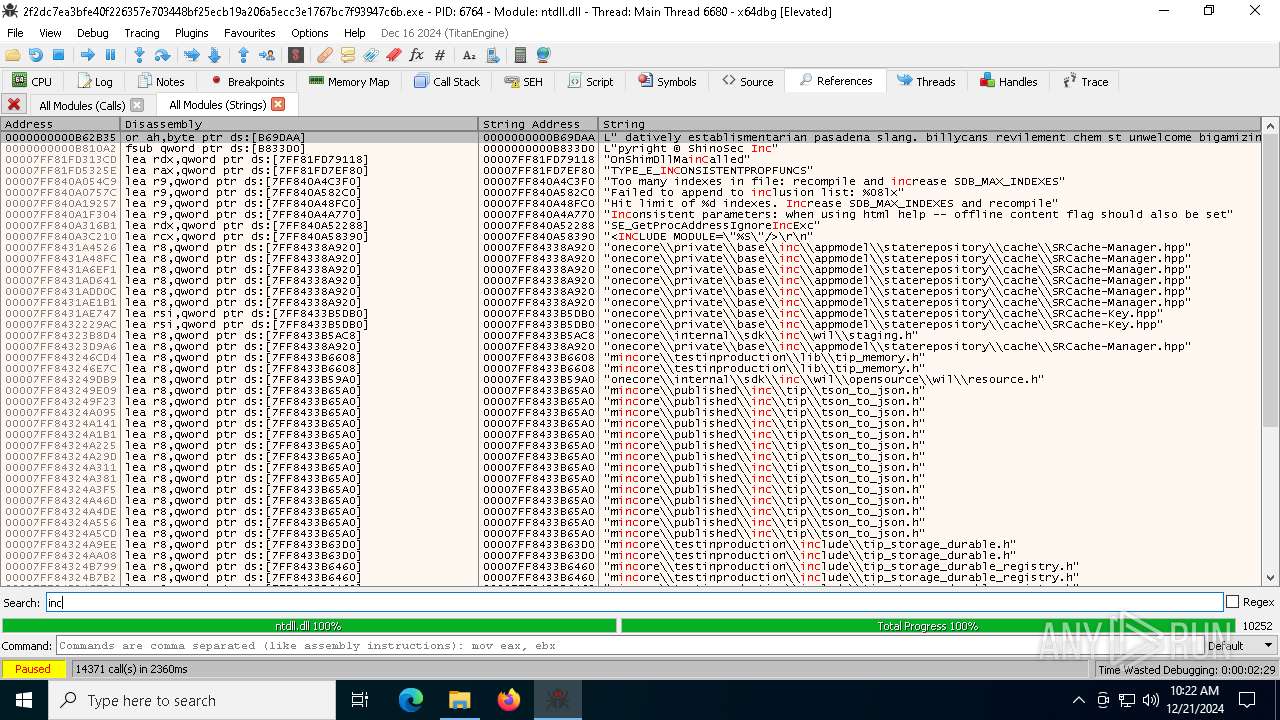This screenshot has width=1280, height=720.
Task: Click the Trace Into toolbar icon
Action: pos(192,55)
